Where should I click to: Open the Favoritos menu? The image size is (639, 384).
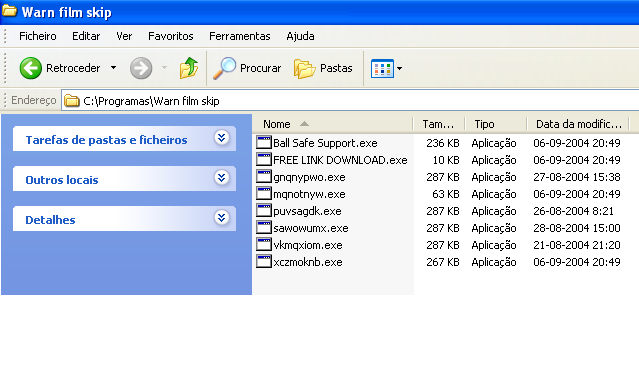171,36
